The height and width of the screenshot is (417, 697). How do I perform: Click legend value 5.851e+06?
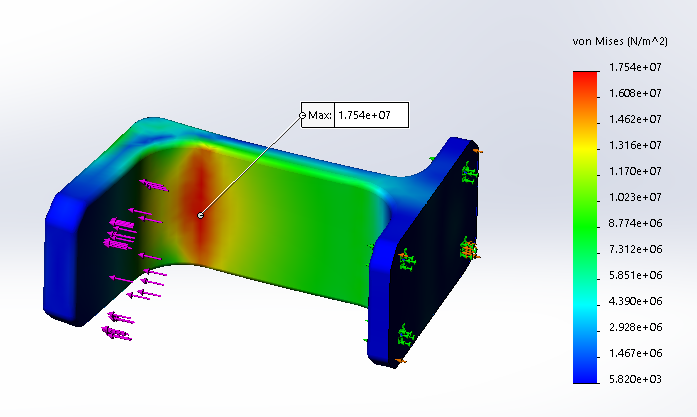635,275
